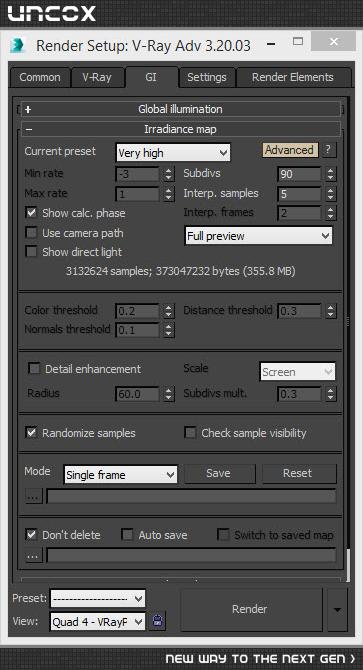Click the Subdivs value input field
The width and height of the screenshot is (363, 670).
tap(299, 174)
